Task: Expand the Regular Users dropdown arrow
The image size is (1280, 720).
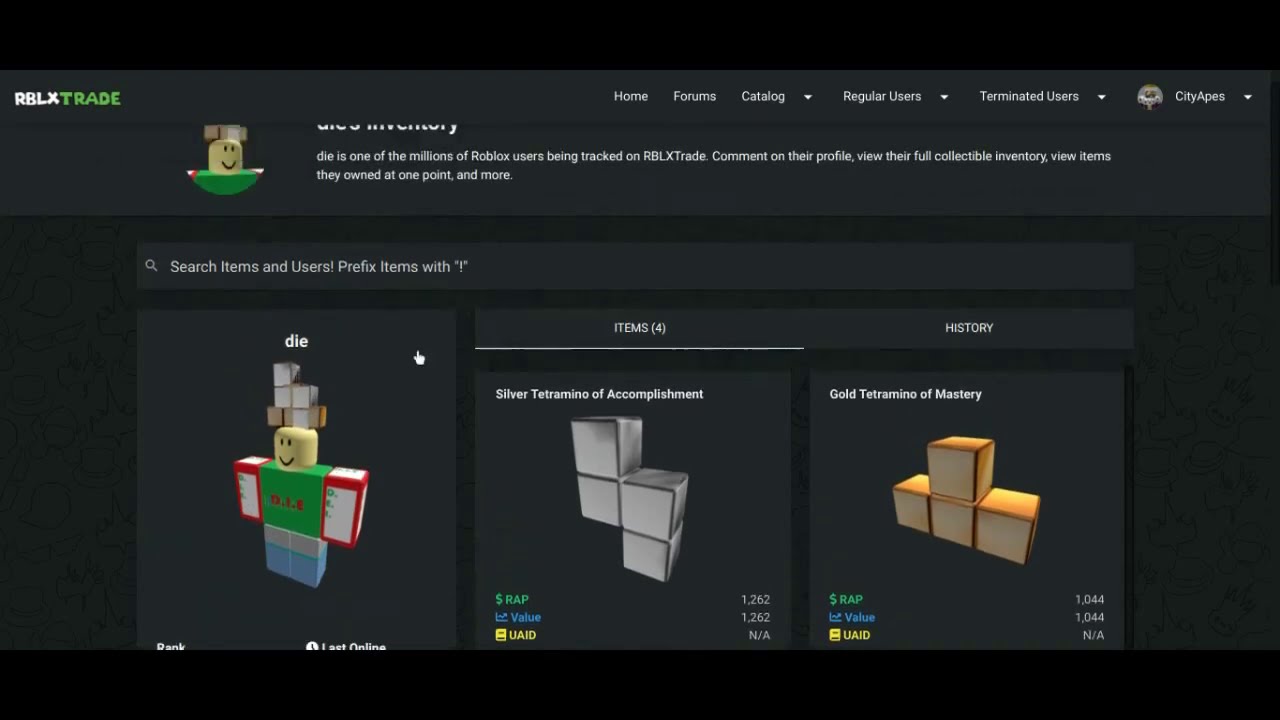Action: click(x=944, y=97)
